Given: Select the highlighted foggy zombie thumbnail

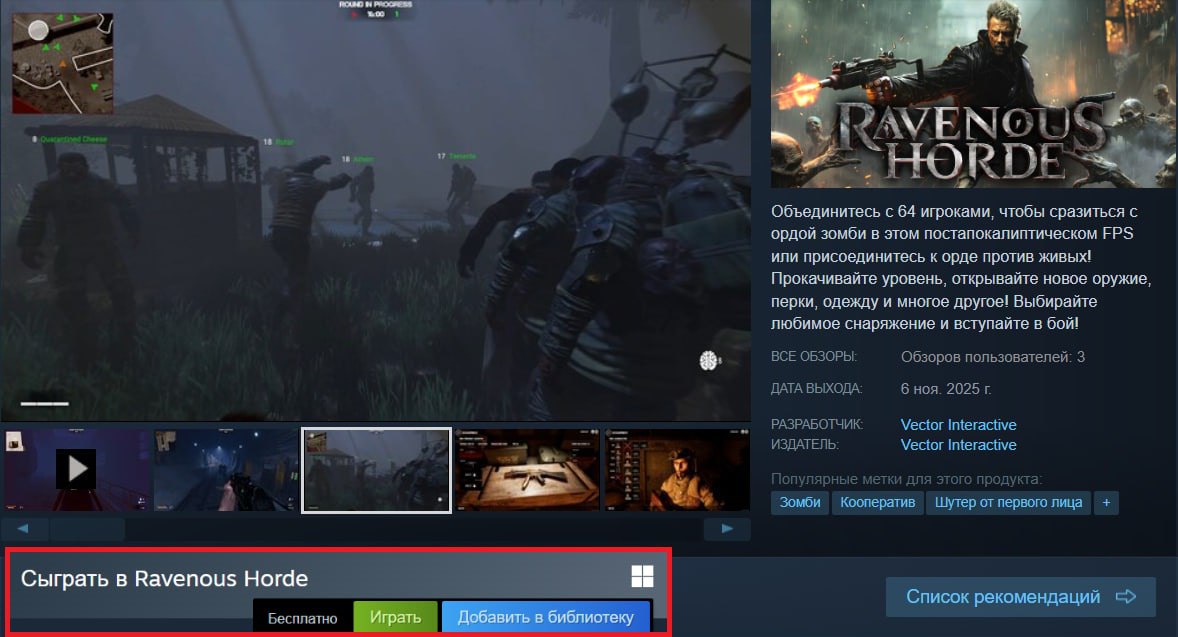Looking at the screenshot, I should 376,470.
